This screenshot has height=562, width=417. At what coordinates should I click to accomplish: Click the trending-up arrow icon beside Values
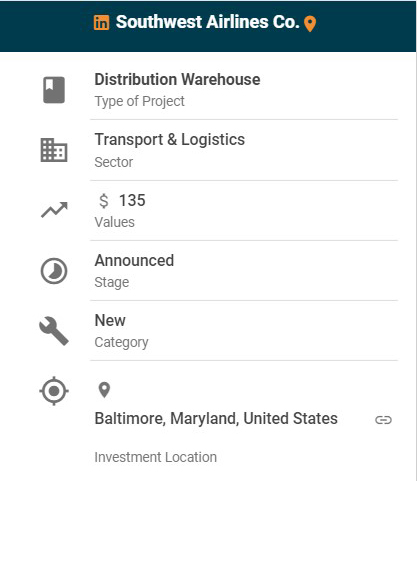(54, 210)
